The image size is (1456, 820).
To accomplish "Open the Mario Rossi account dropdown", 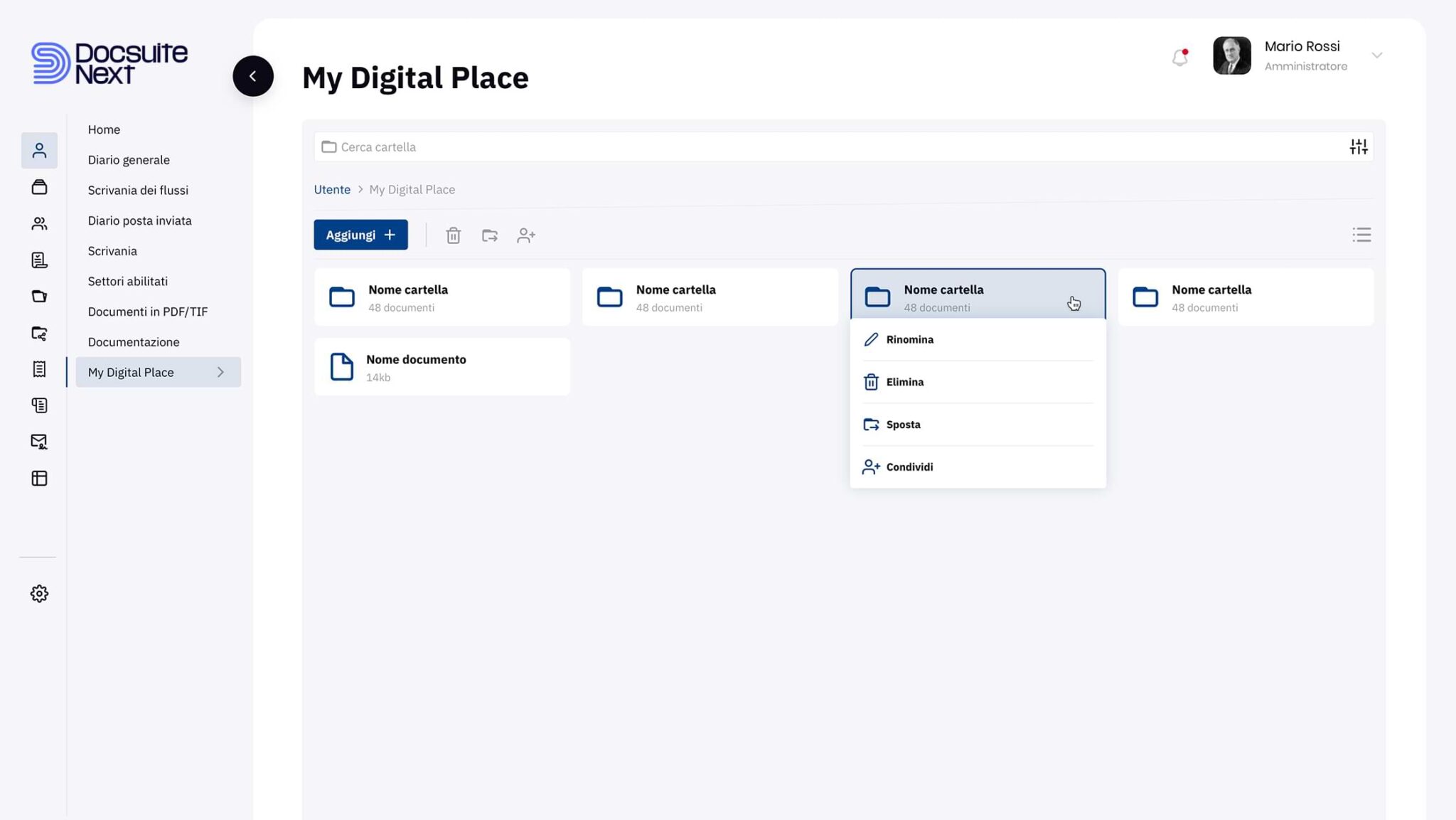I will click(1378, 55).
